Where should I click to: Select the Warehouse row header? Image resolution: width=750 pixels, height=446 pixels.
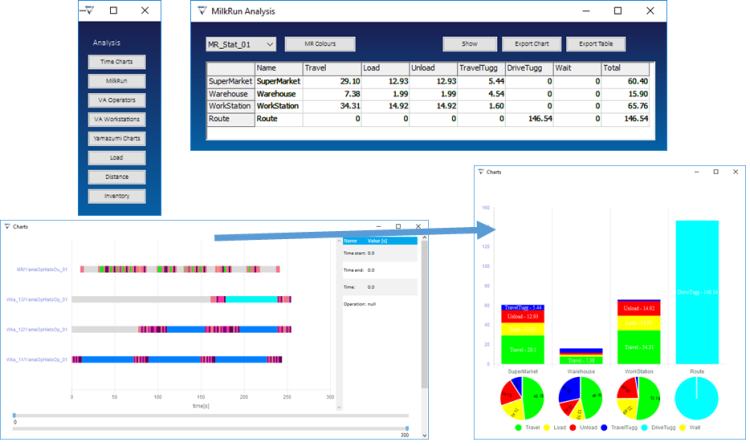click(231, 94)
